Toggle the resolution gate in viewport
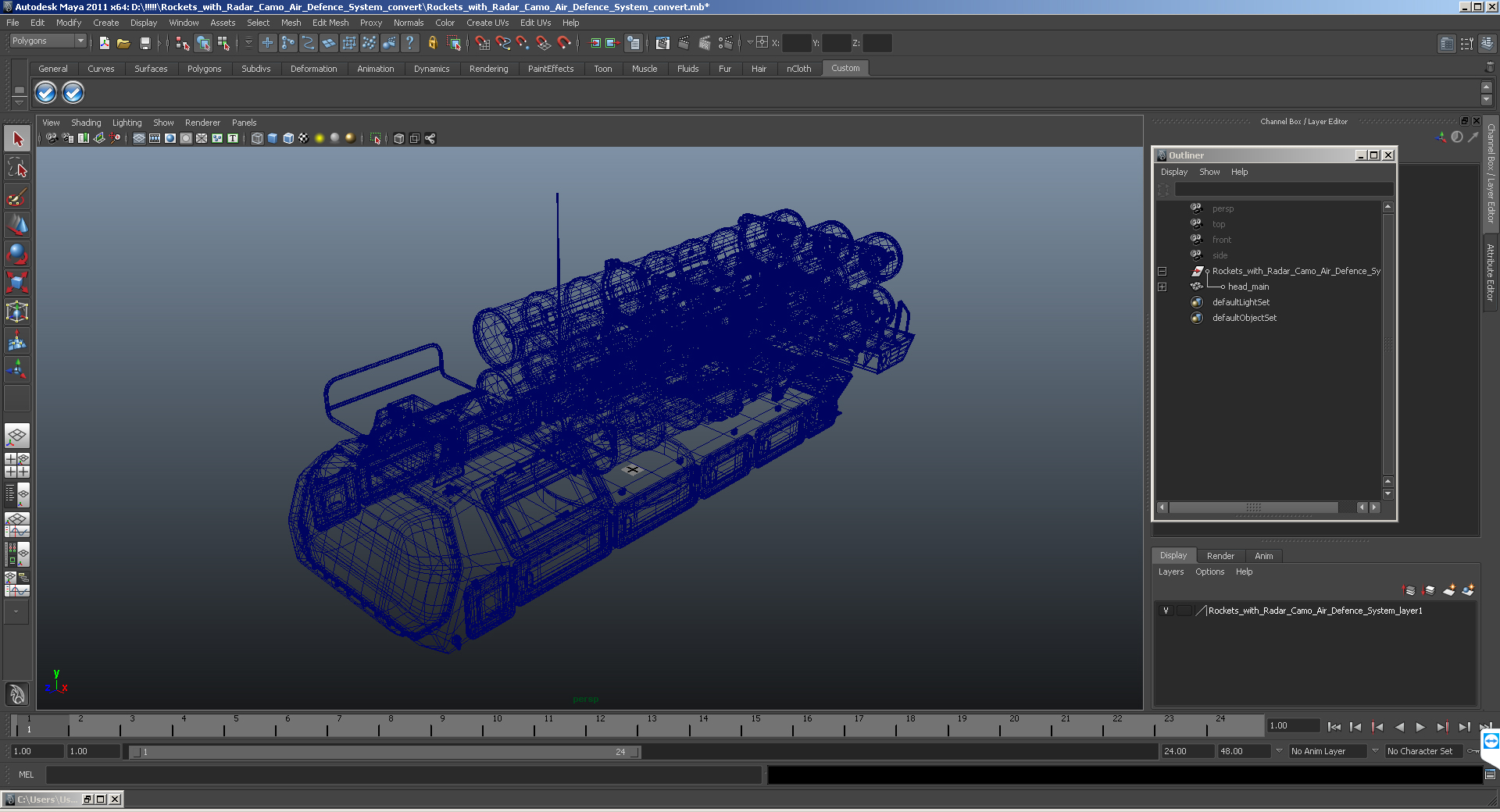 170,138
